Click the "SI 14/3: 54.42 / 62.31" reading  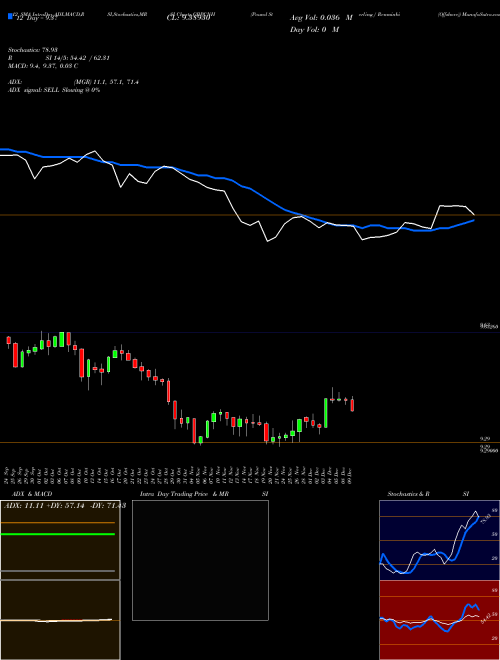pos(78,58)
